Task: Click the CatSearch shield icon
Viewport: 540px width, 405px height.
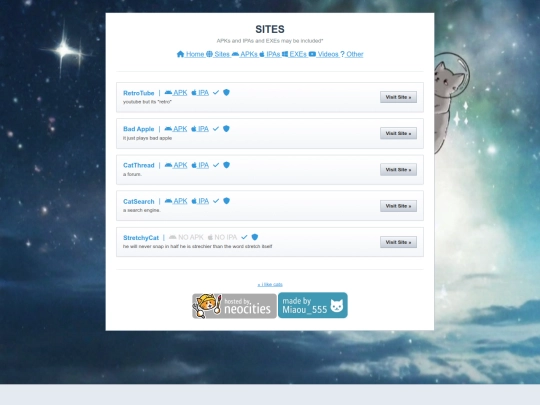Action: coord(226,201)
